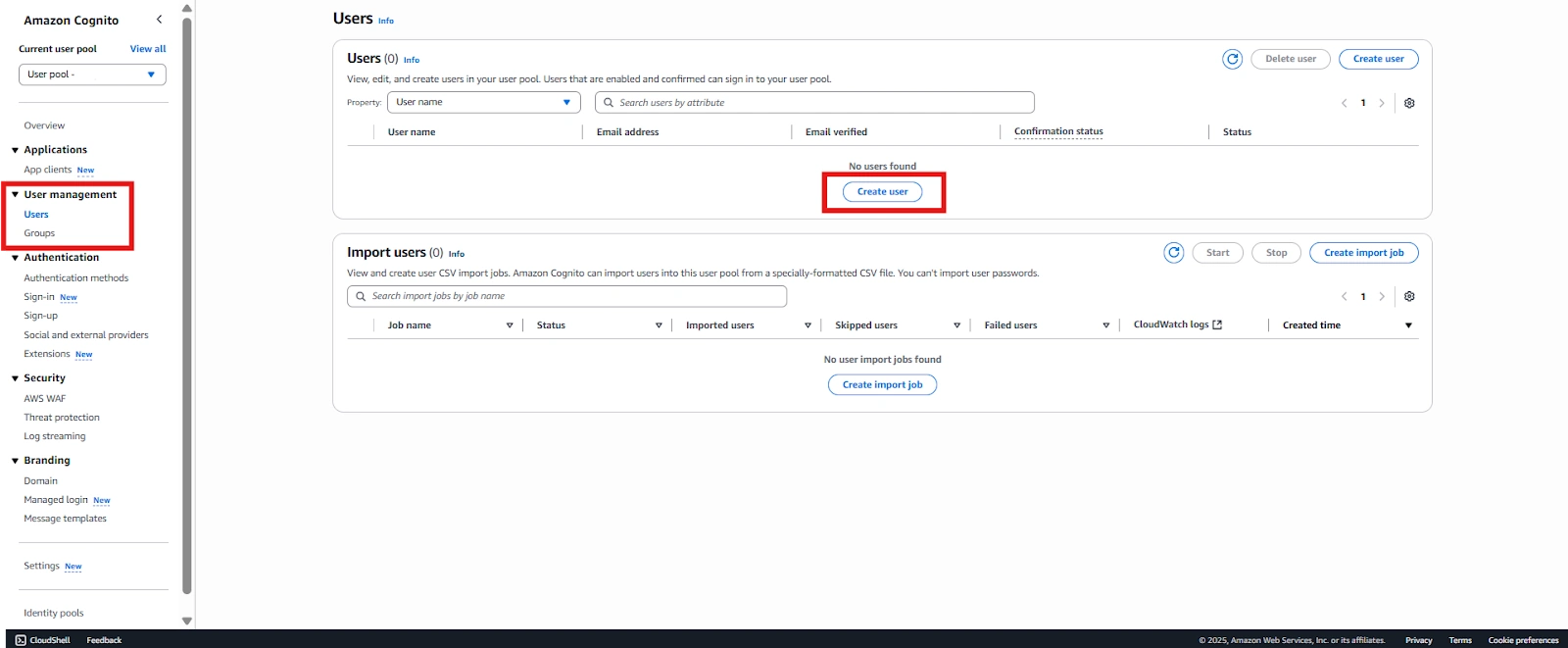Click Stop import job button

(x=1276, y=253)
